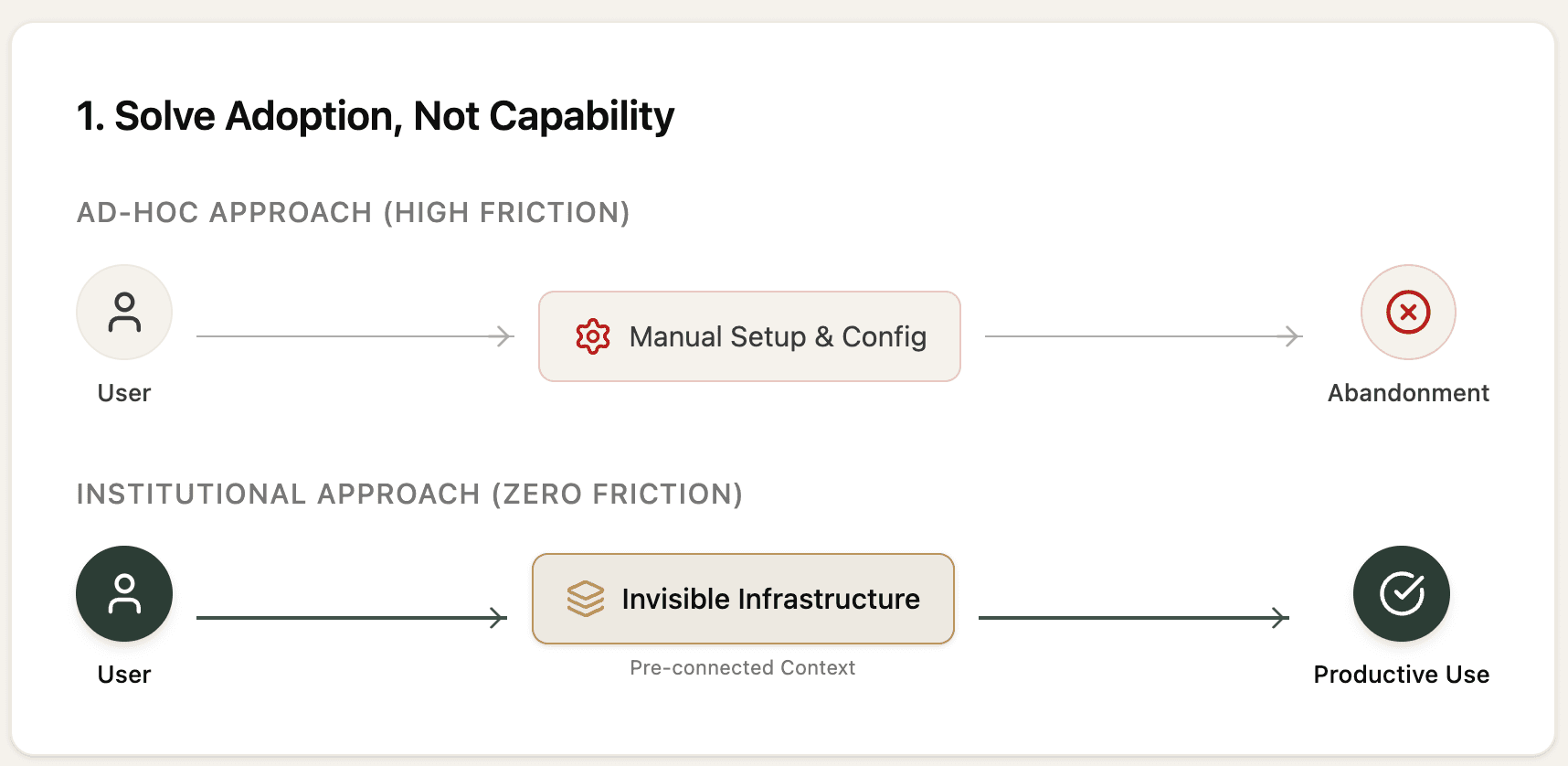The image size is (1568, 766).
Task: Click the dark arrow pointing to Productive Use
Action: coord(1133,618)
